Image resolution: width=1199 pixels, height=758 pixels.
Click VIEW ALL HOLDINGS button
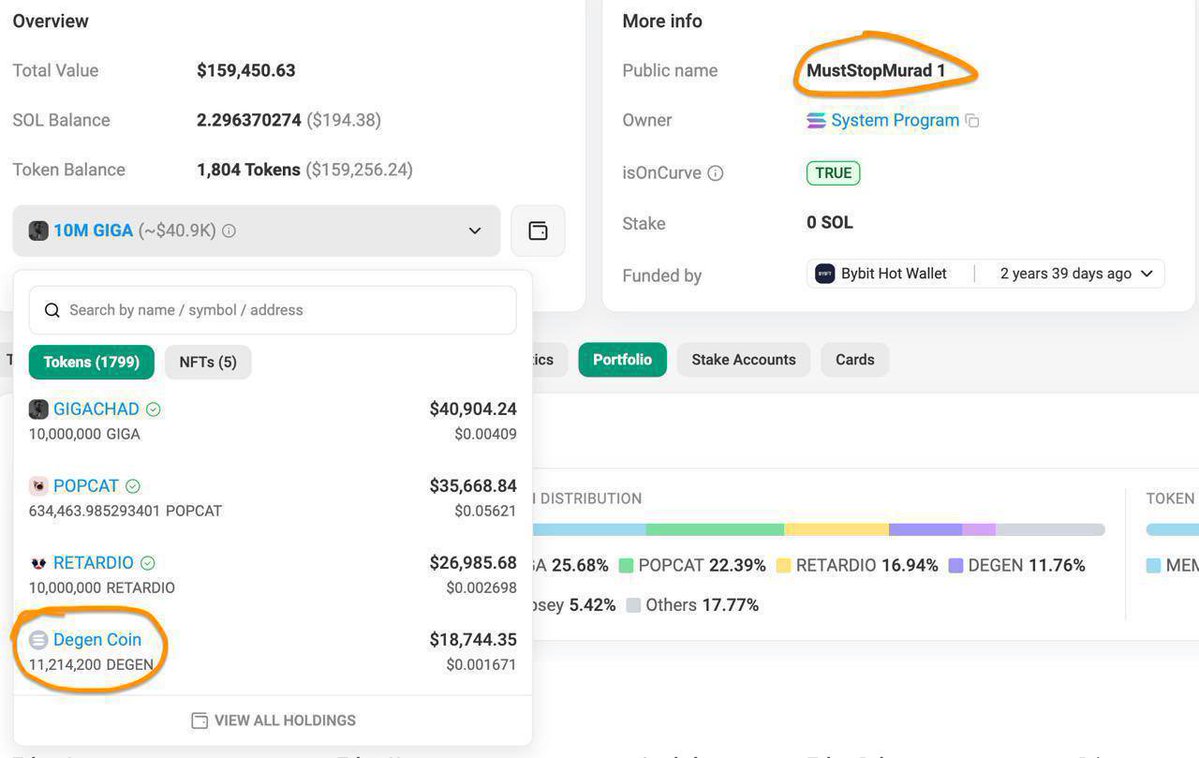(273, 721)
